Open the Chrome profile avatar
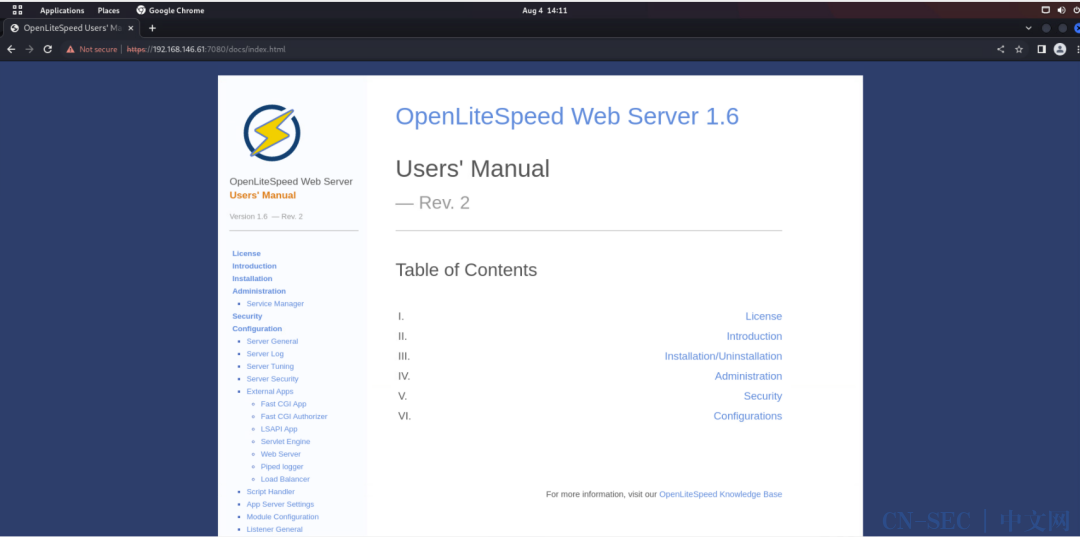The width and height of the screenshot is (1080, 537). point(1060,49)
